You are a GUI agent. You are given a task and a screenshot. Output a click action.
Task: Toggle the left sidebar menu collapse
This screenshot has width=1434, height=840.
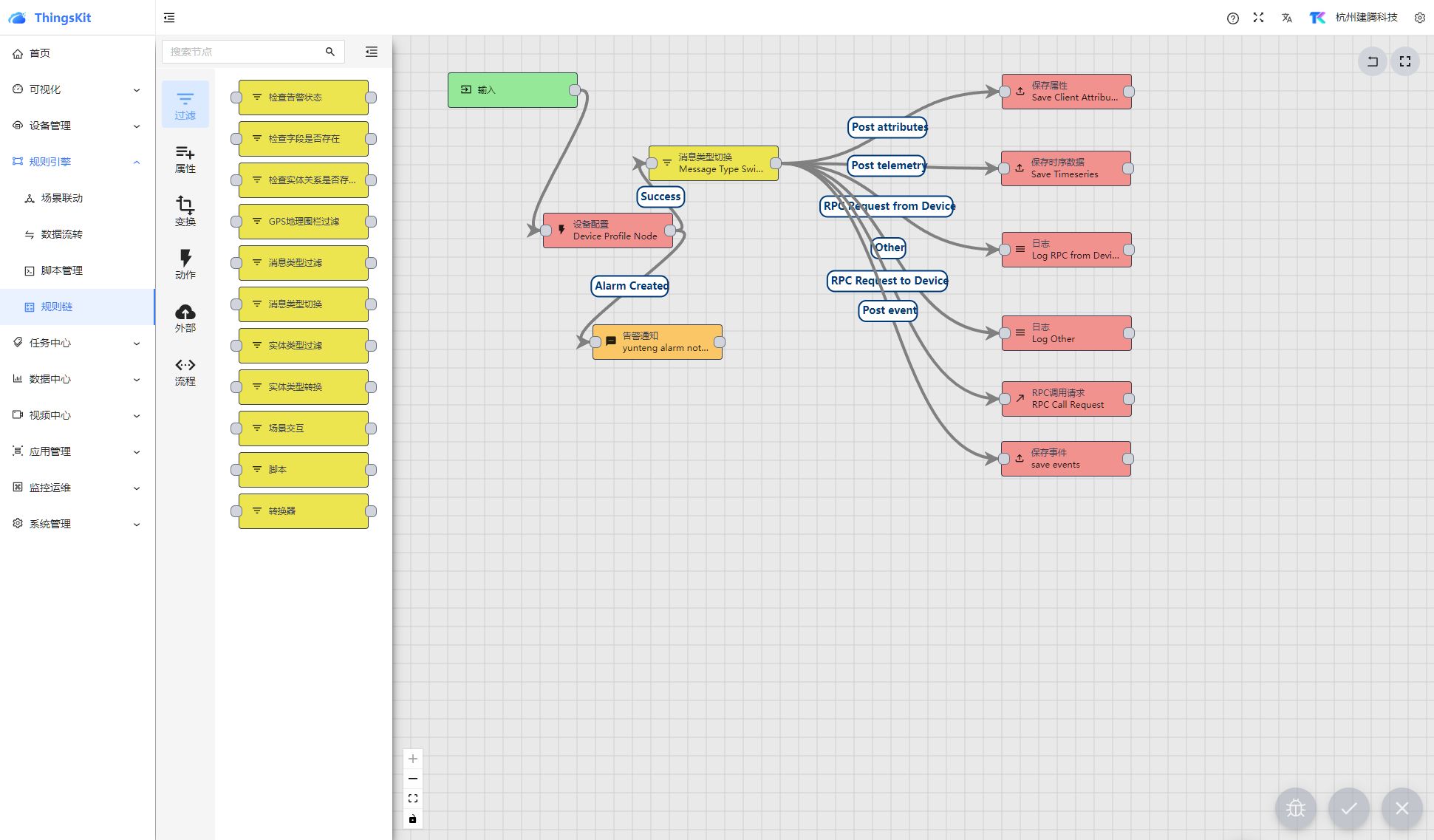(169, 18)
